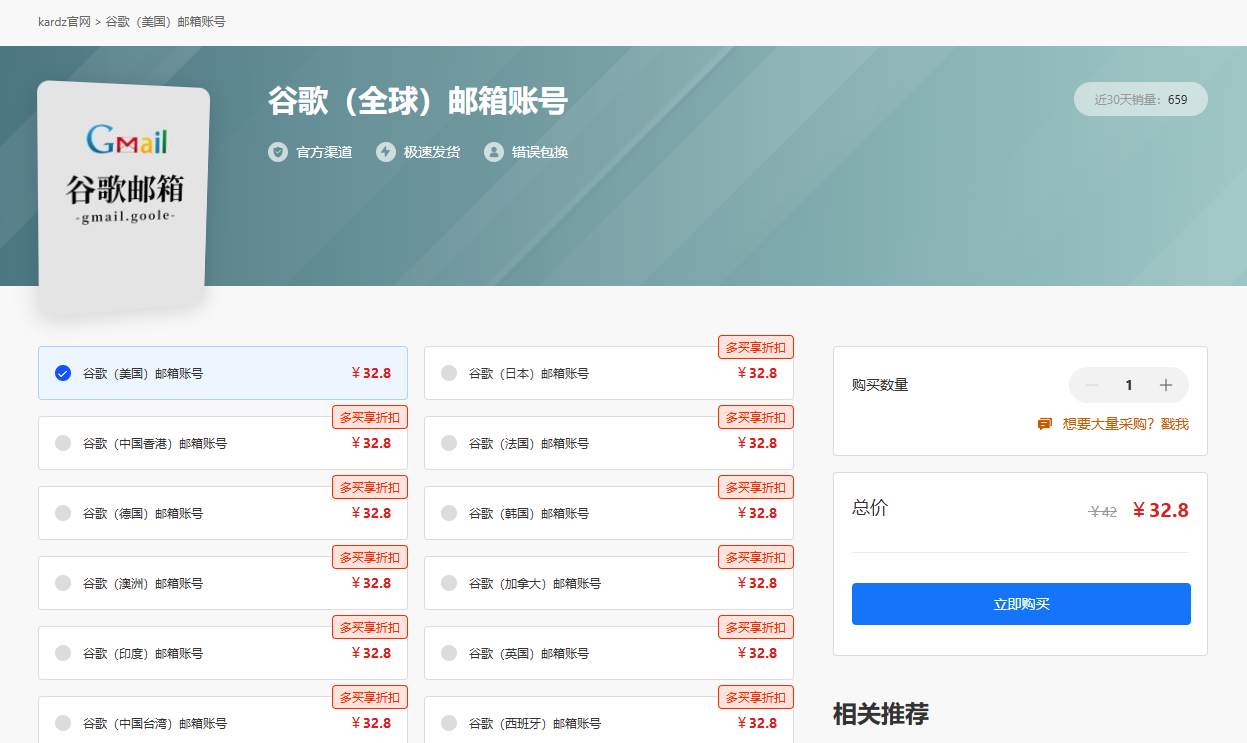Viewport: 1247px width, 743px height.
Task: Select 谷歌（印度）邮箱账号 option
Action: [223, 653]
